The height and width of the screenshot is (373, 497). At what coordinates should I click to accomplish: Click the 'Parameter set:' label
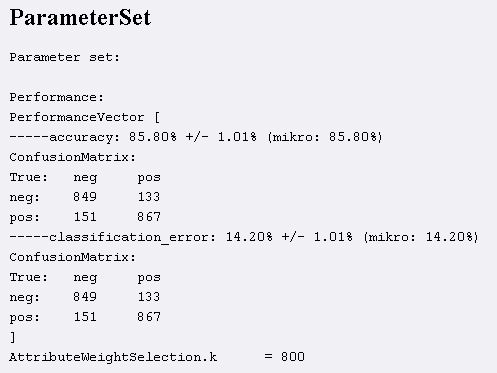click(x=64, y=57)
